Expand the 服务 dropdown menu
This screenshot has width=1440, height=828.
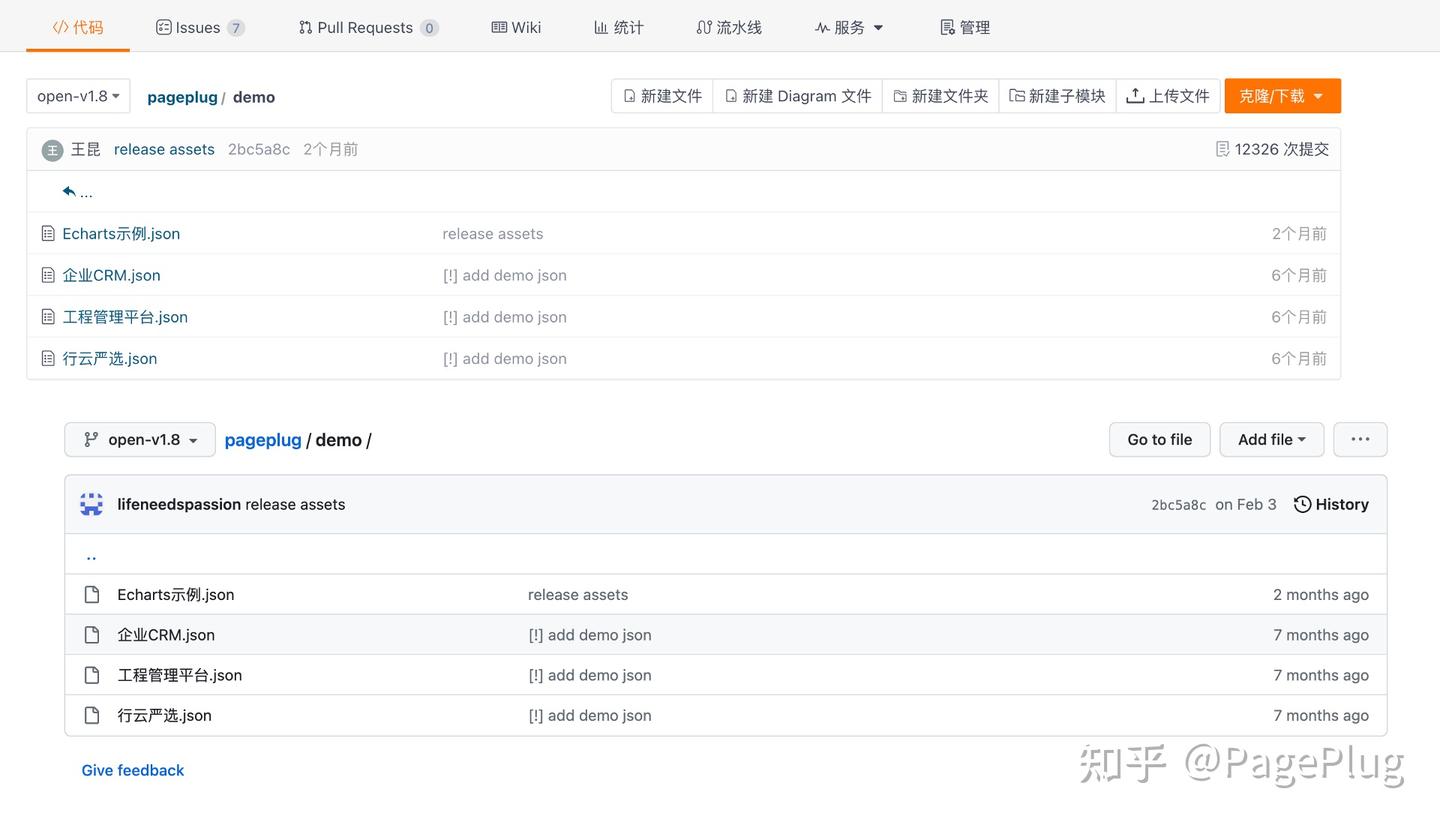849,27
